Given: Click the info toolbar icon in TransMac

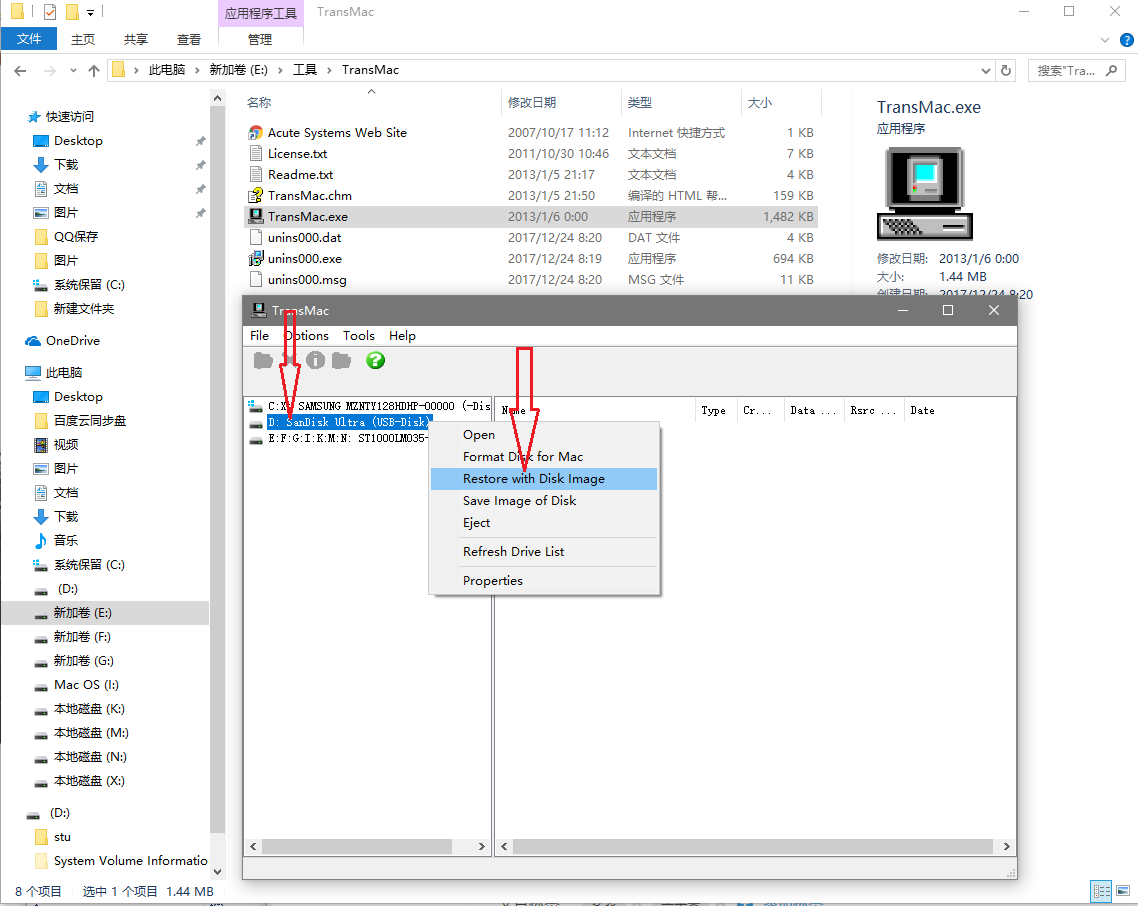Looking at the screenshot, I should [315, 360].
